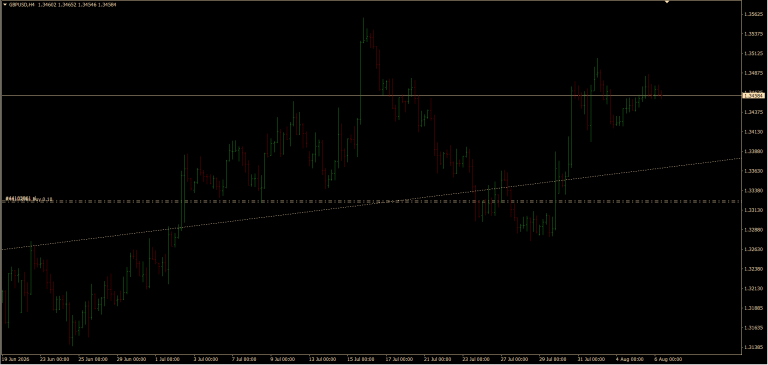Viewport: 768px width, 365px height.
Task: Click the chart shift triangle marker at top
Action: 666,2
